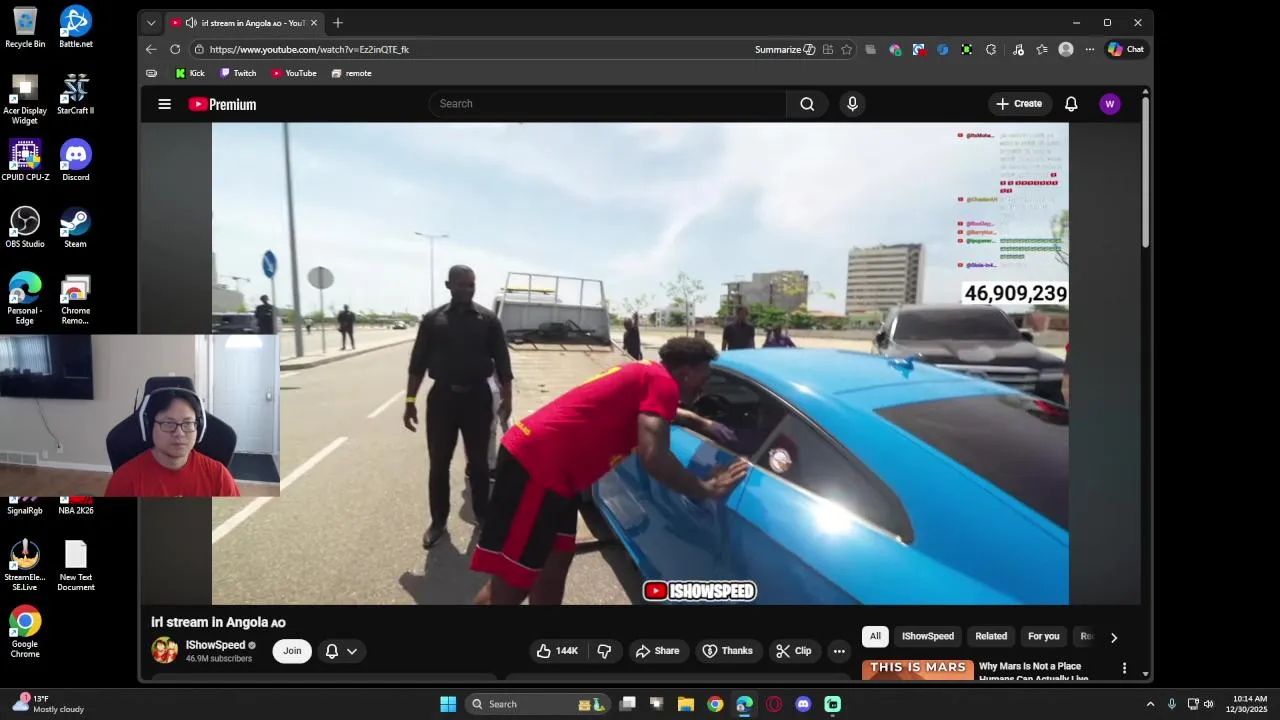Open Battle.net desktop shortcut
The image size is (1280, 720).
(76, 27)
